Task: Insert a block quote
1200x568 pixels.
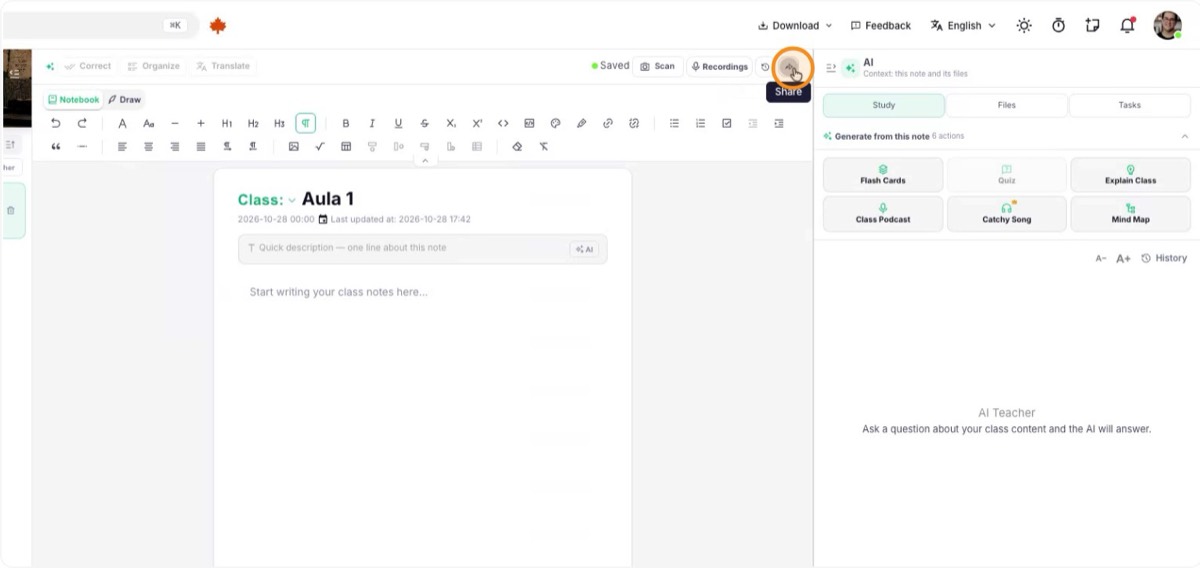Action: (55, 146)
